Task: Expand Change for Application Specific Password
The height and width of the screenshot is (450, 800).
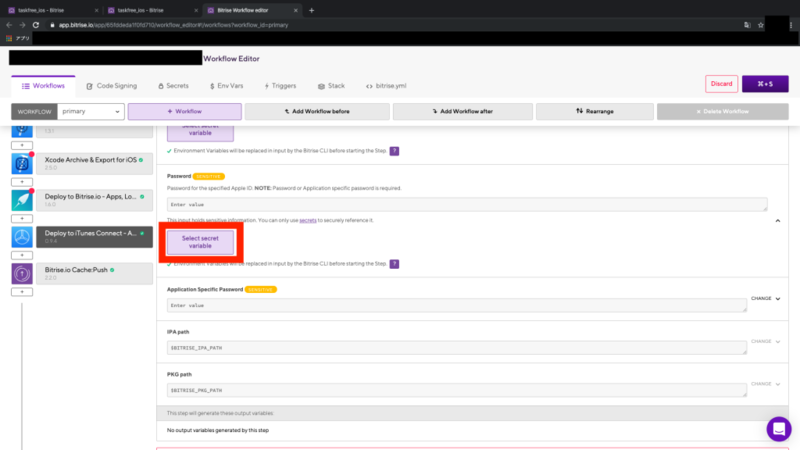Action: point(765,298)
